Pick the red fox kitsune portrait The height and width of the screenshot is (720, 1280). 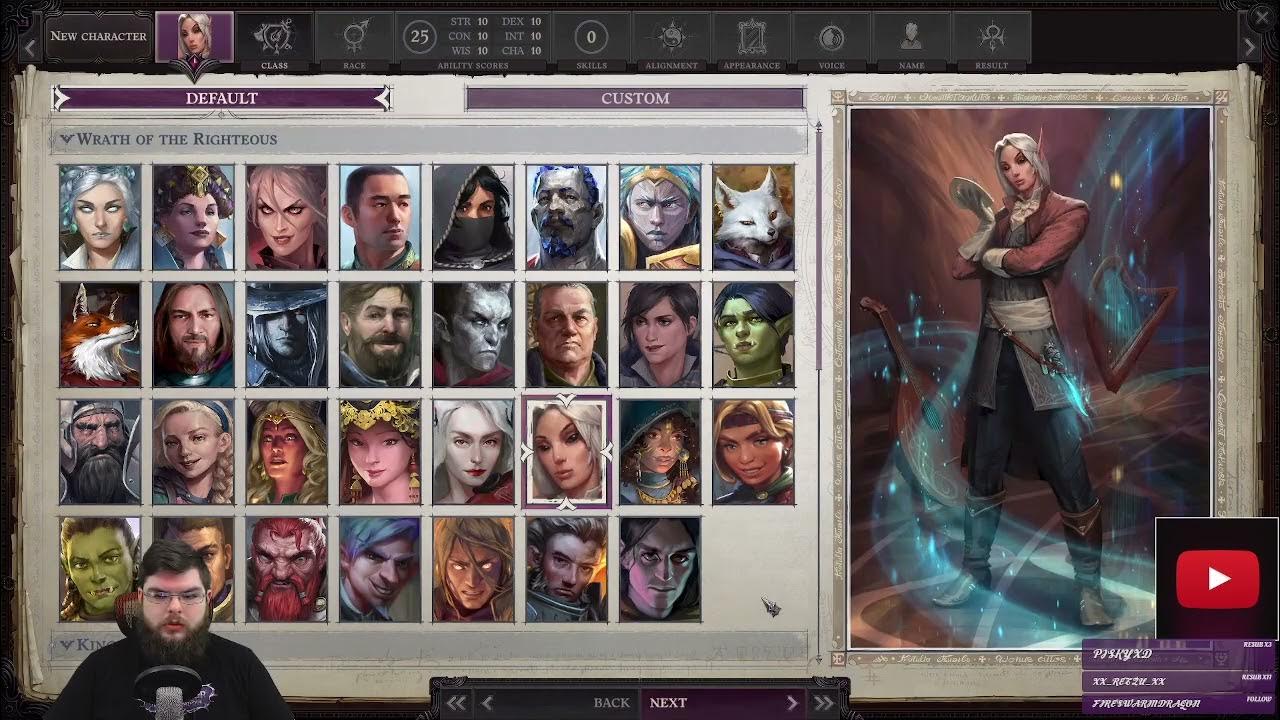pyautogui.click(x=100, y=334)
